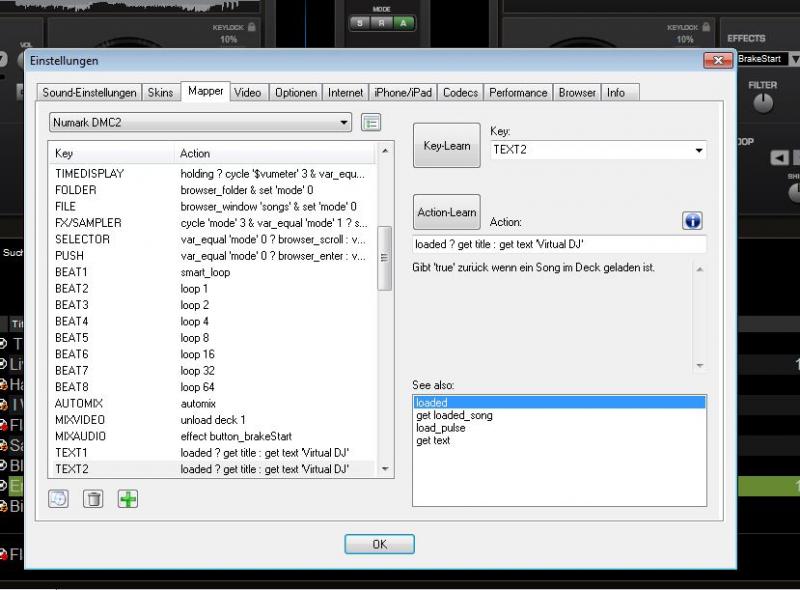Toggle the S mode button at top
The height and width of the screenshot is (590, 800).
click(360, 23)
